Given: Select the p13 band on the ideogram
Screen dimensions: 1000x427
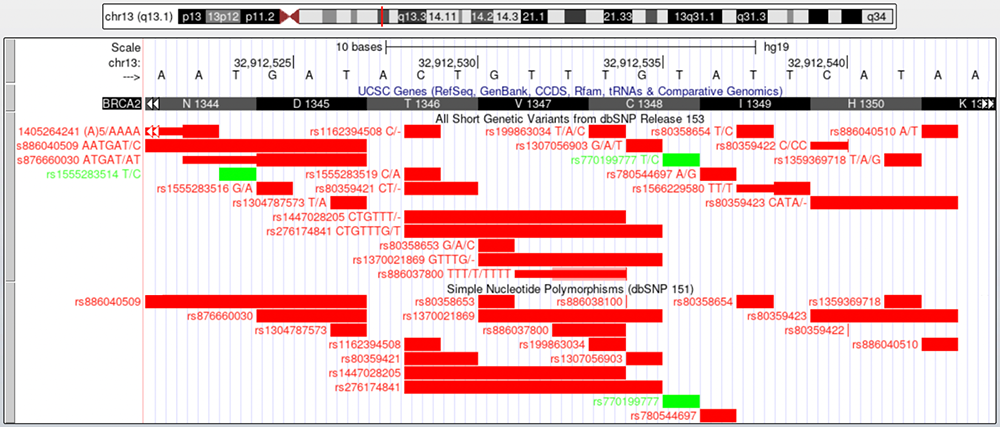Looking at the screenshot, I should [191, 17].
